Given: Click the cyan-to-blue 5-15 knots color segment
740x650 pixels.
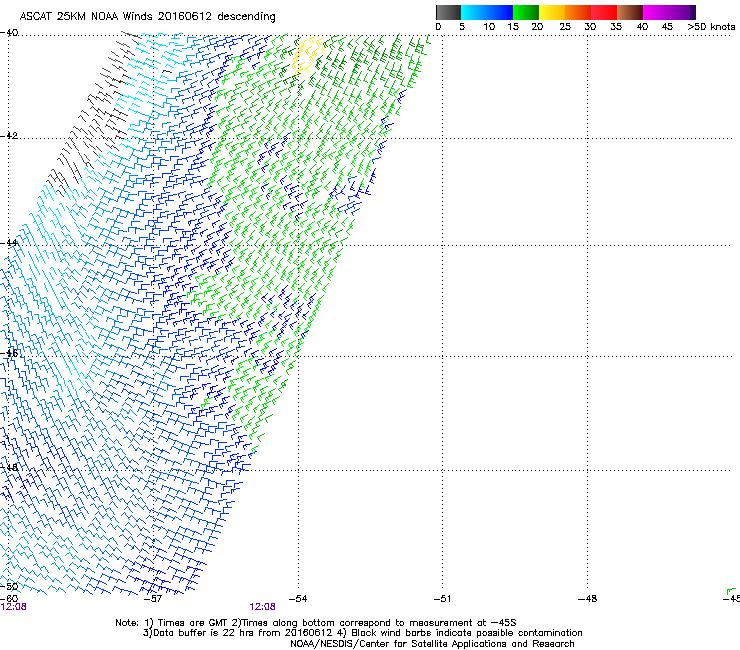Looking at the screenshot, I should coord(487,12).
